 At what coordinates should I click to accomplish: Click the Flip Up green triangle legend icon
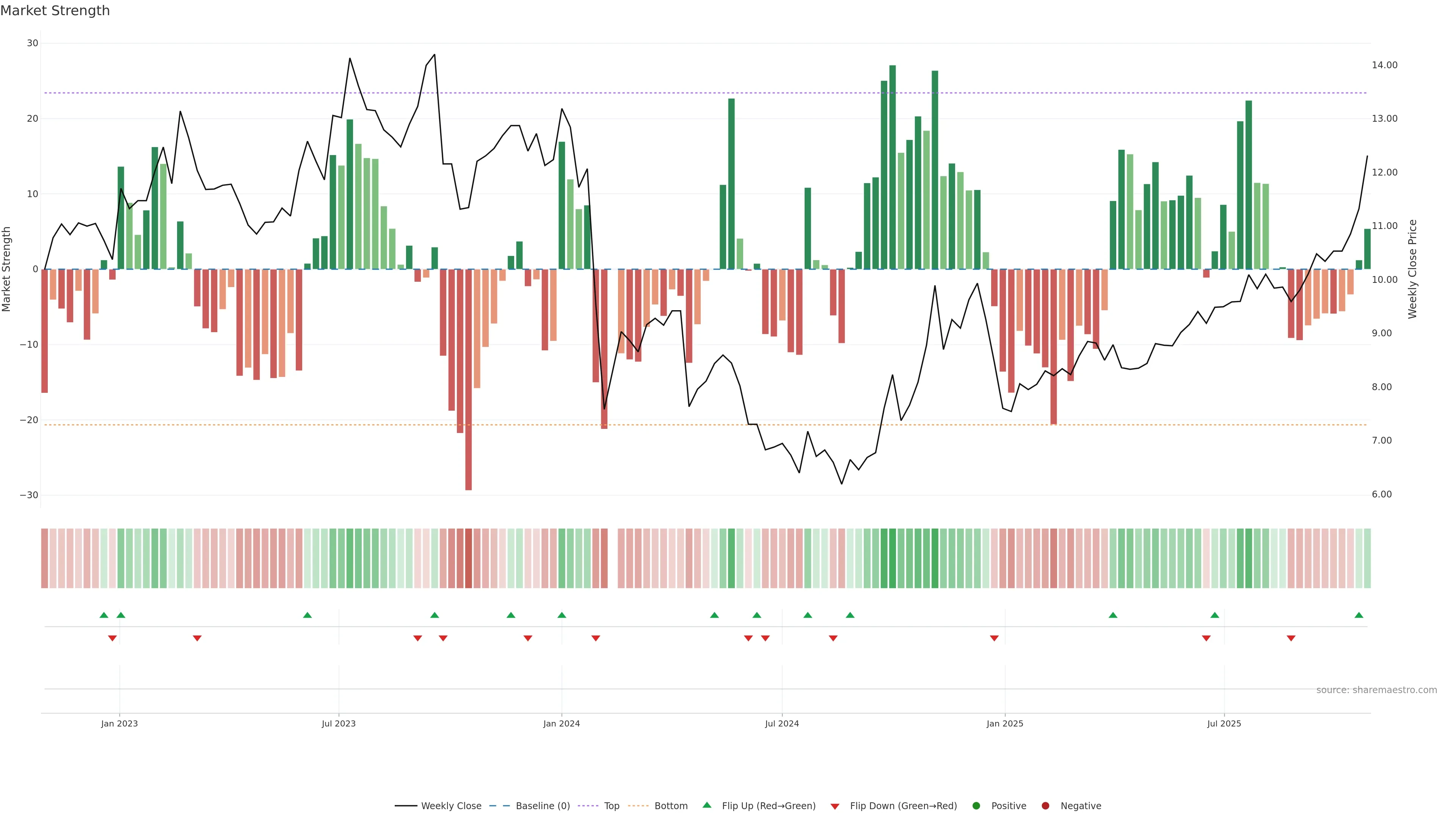tap(706, 805)
